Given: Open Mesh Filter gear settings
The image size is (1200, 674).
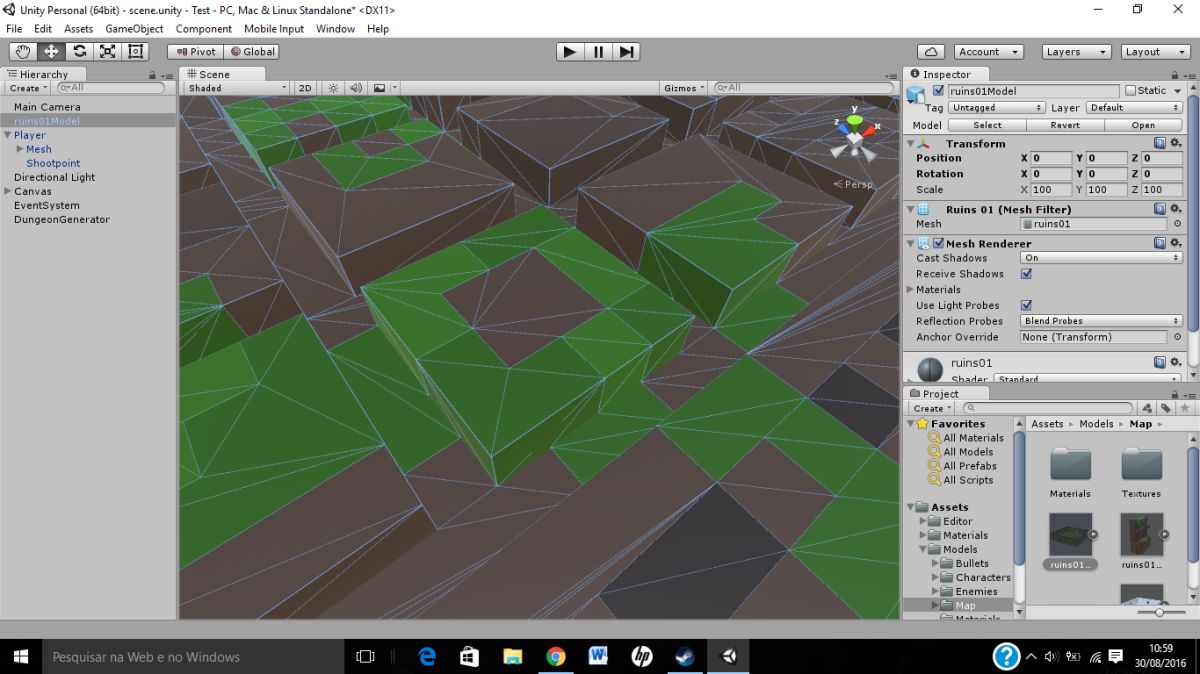Looking at the screenshot, I should pos(1175,209).
